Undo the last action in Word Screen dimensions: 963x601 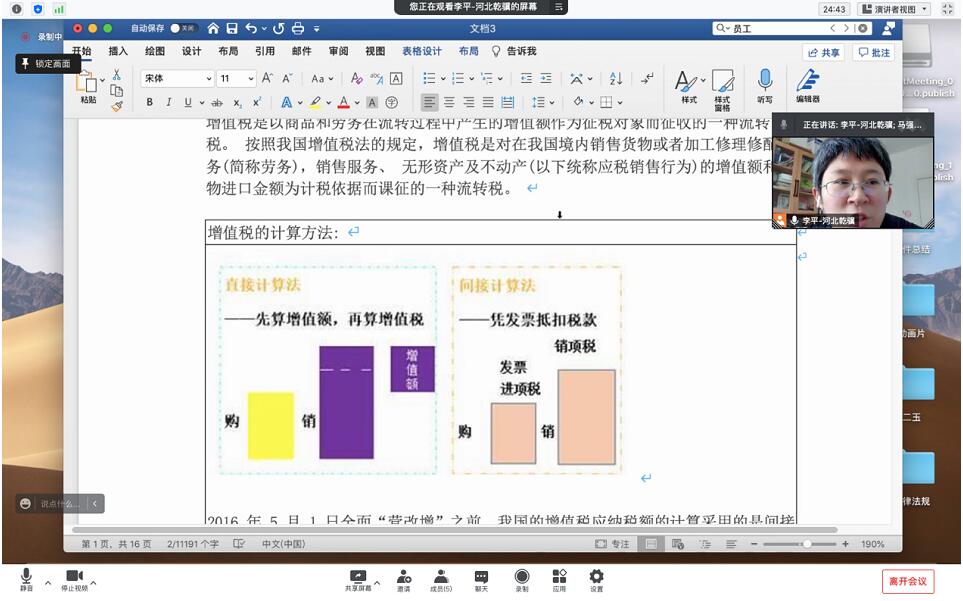[x=251, y=28]
